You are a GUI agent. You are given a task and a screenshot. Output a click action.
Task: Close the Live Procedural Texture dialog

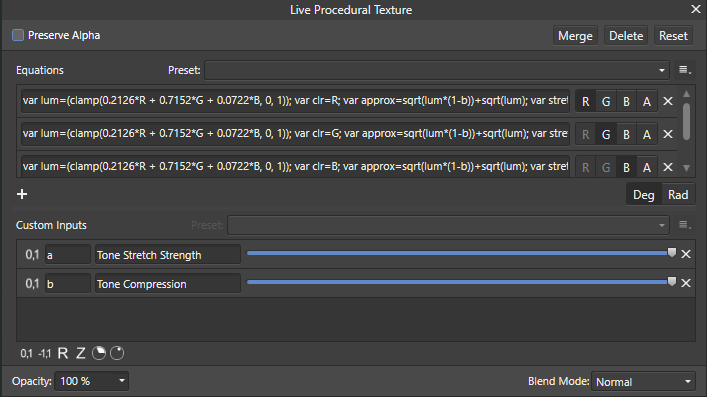click(696, 9)
